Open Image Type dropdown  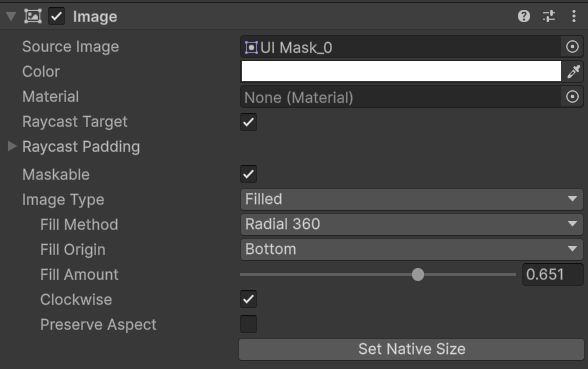tap(411, 199)
